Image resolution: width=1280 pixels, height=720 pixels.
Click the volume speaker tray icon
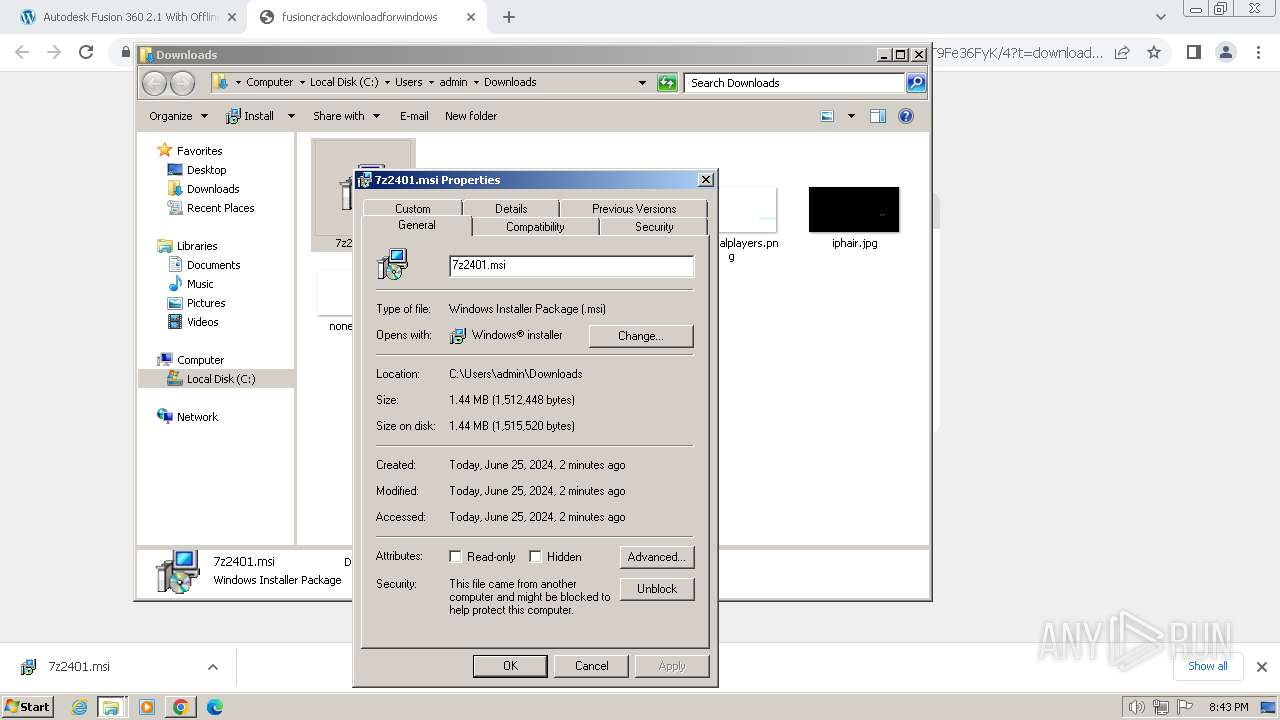point(1136,707)
